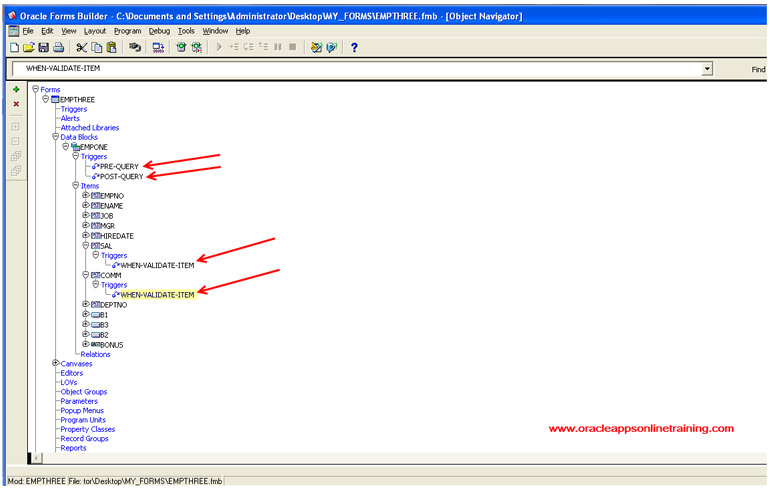Open the File menu
Viewport: 770px width, 490px height.
click(28, 31)
